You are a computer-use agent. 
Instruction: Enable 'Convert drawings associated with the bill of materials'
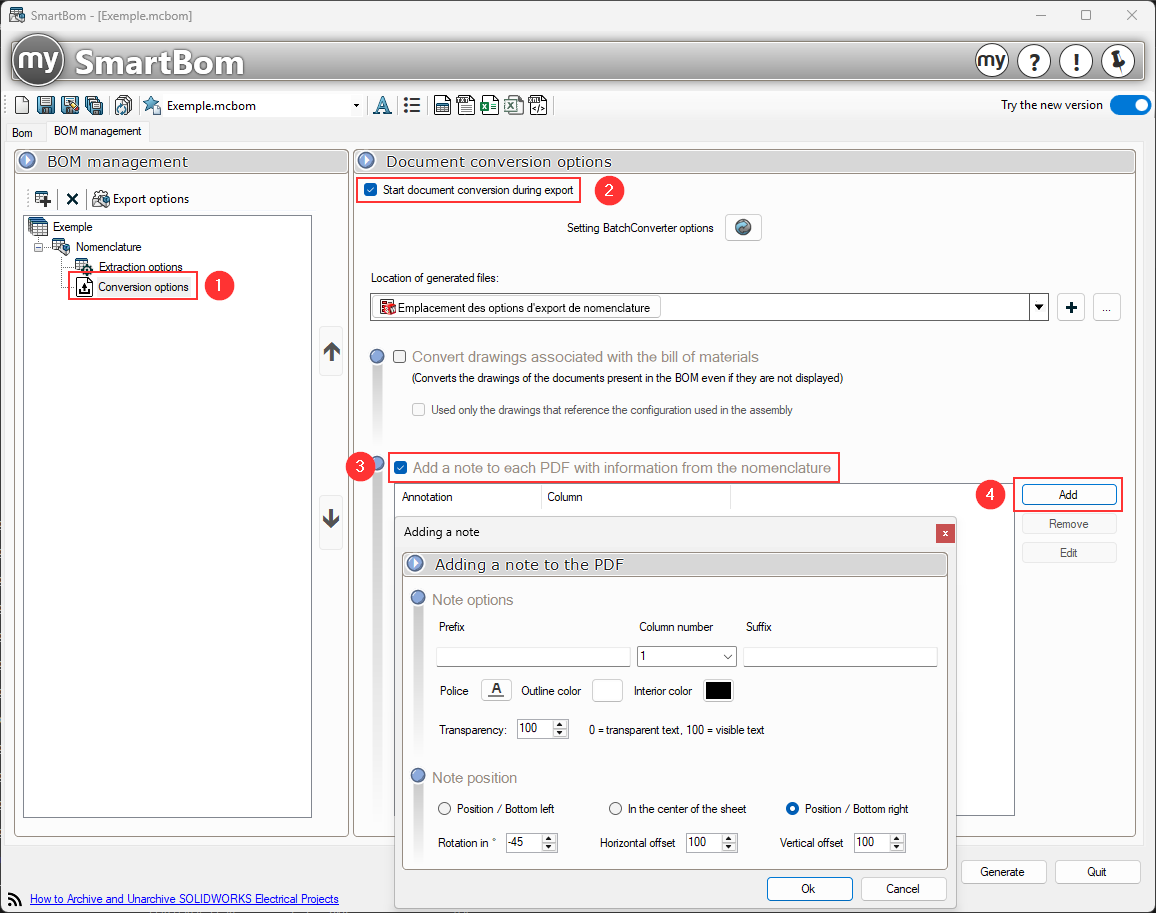click(x=400, y=357)
